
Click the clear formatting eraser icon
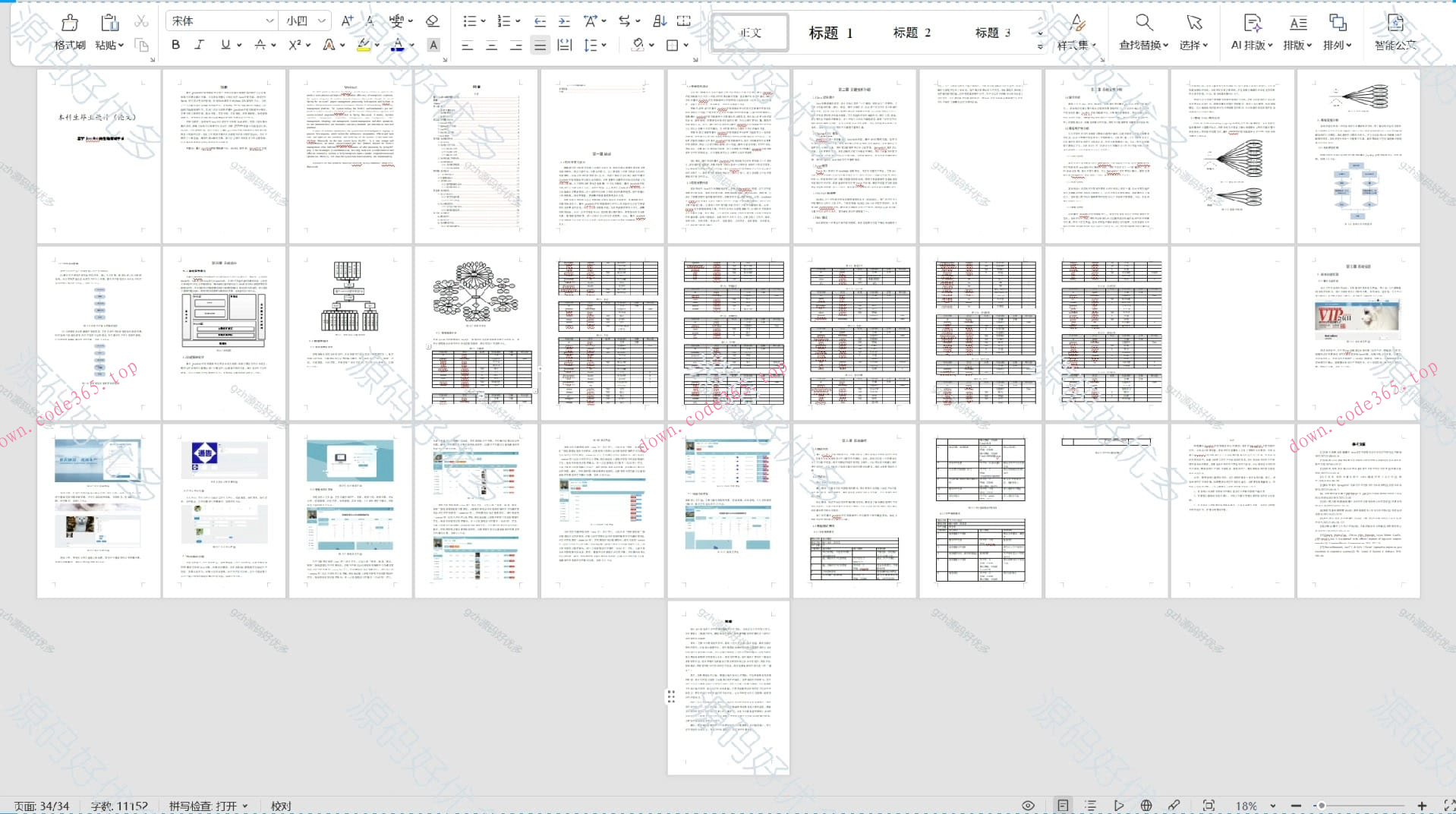tap(432, 21)
